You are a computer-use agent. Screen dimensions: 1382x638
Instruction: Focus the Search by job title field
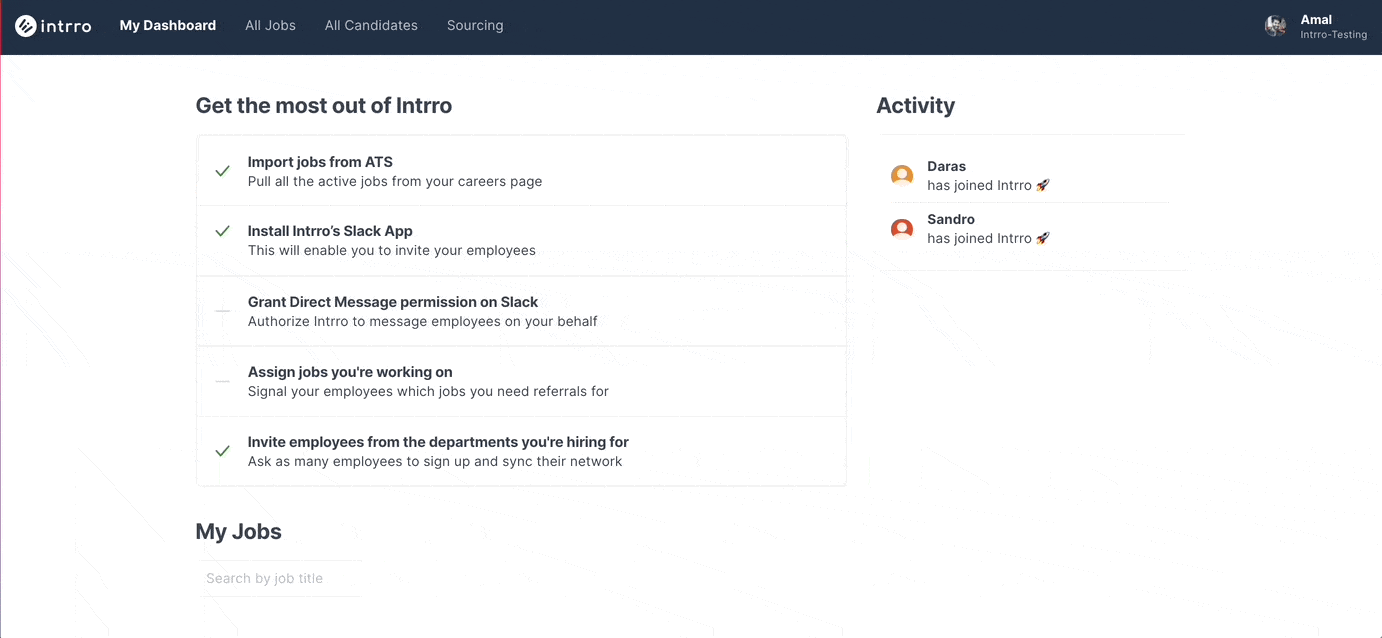coord(280,578)
